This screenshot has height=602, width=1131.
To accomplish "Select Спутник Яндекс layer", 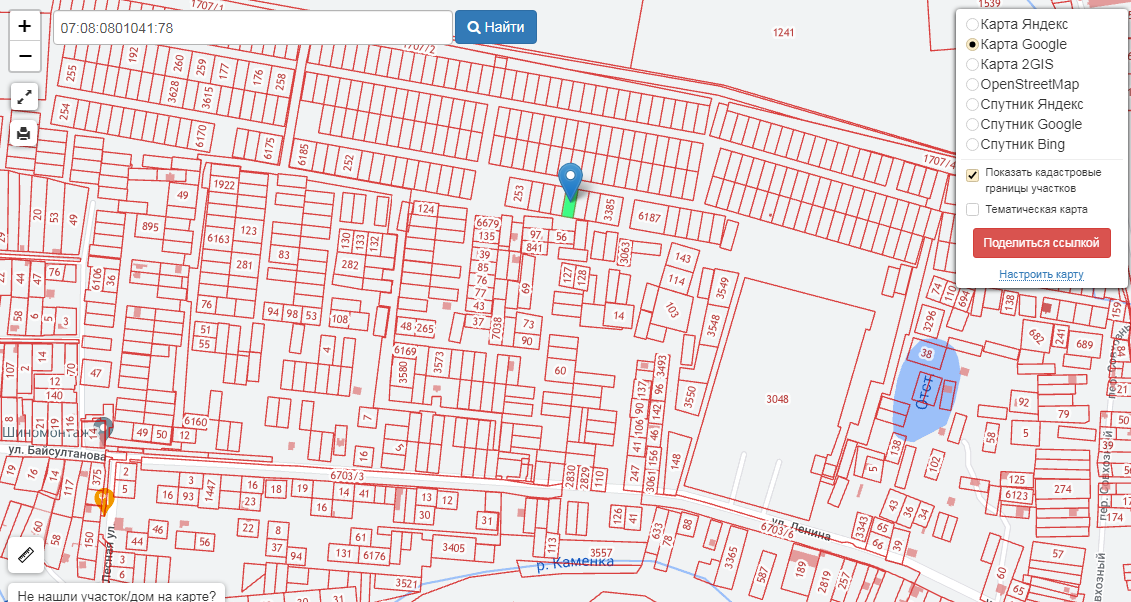I will click(x=972, y=105).
